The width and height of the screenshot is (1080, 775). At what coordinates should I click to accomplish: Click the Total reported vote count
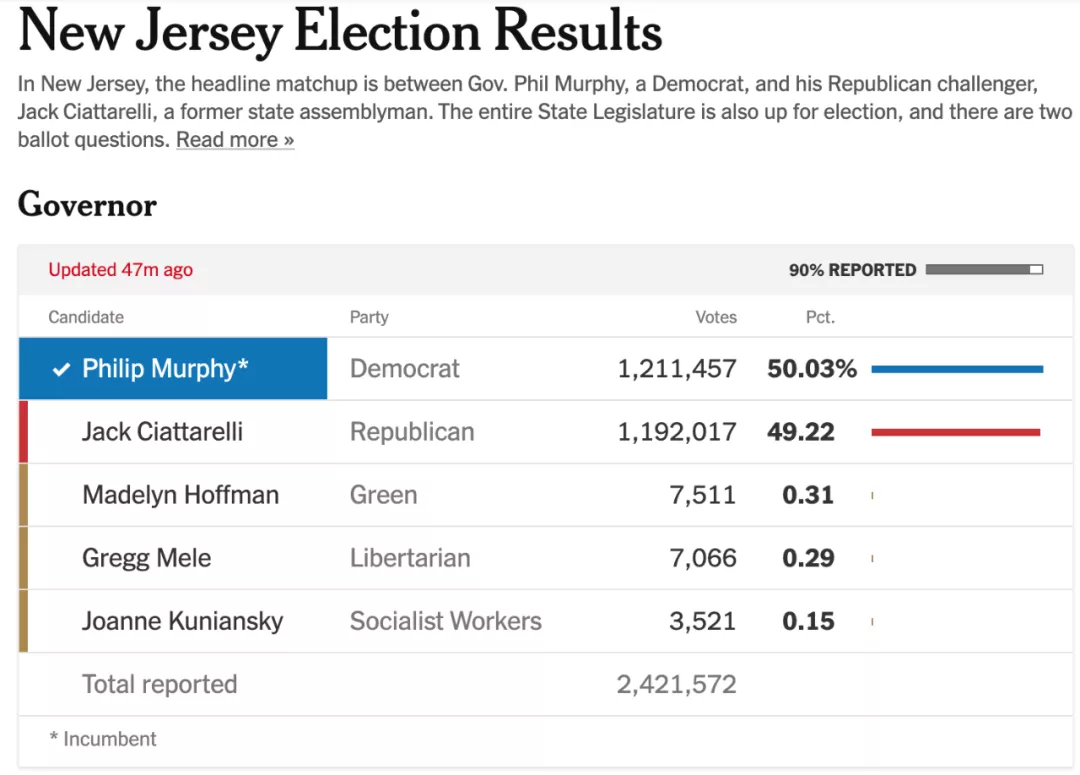click(676, 684)
